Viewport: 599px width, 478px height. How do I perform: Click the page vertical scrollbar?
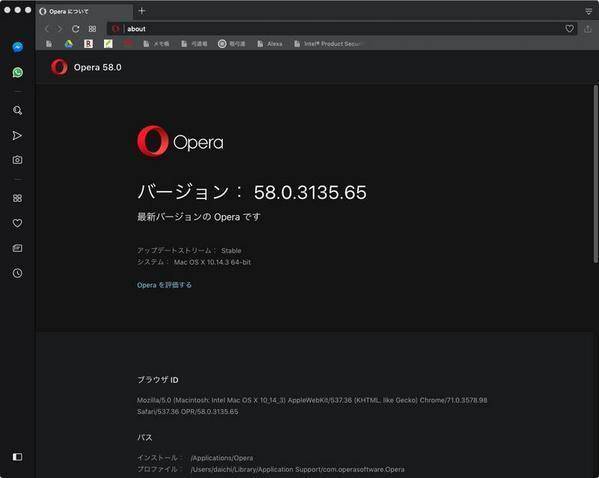[x=595, y=174]
